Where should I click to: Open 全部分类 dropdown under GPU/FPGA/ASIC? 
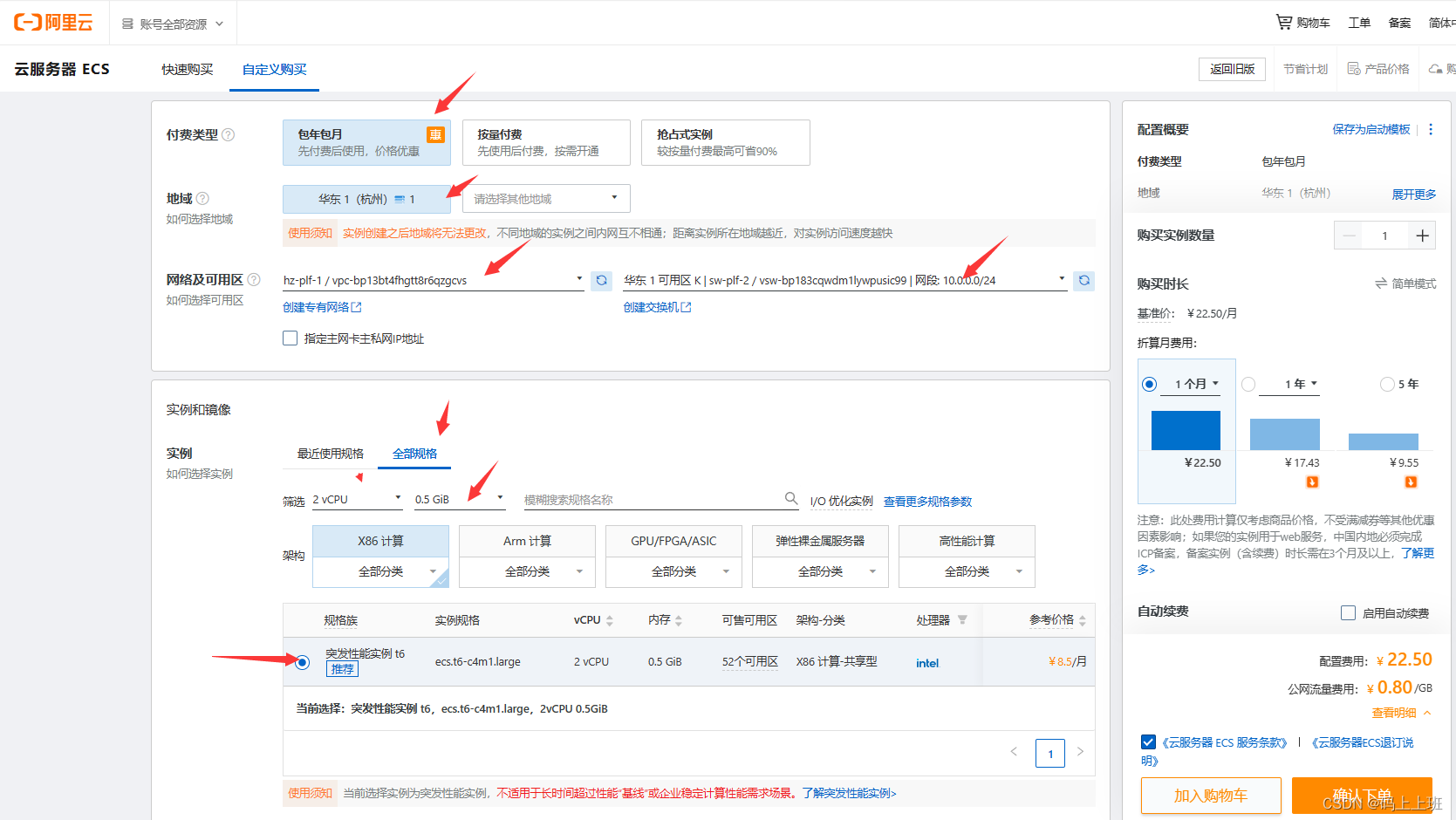(673, 571)
